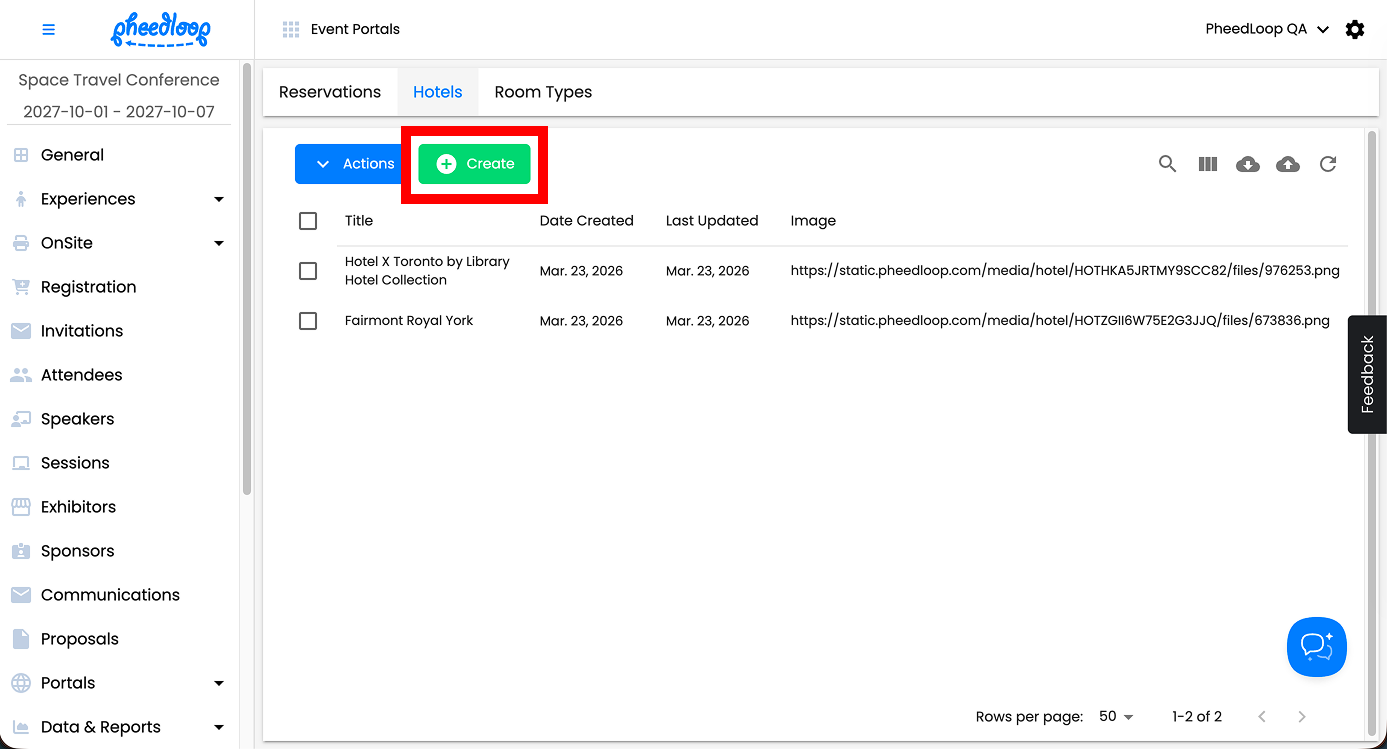
Task: Check the Fairmont Royal York row checkbox
Action: (x=308, y=321)
